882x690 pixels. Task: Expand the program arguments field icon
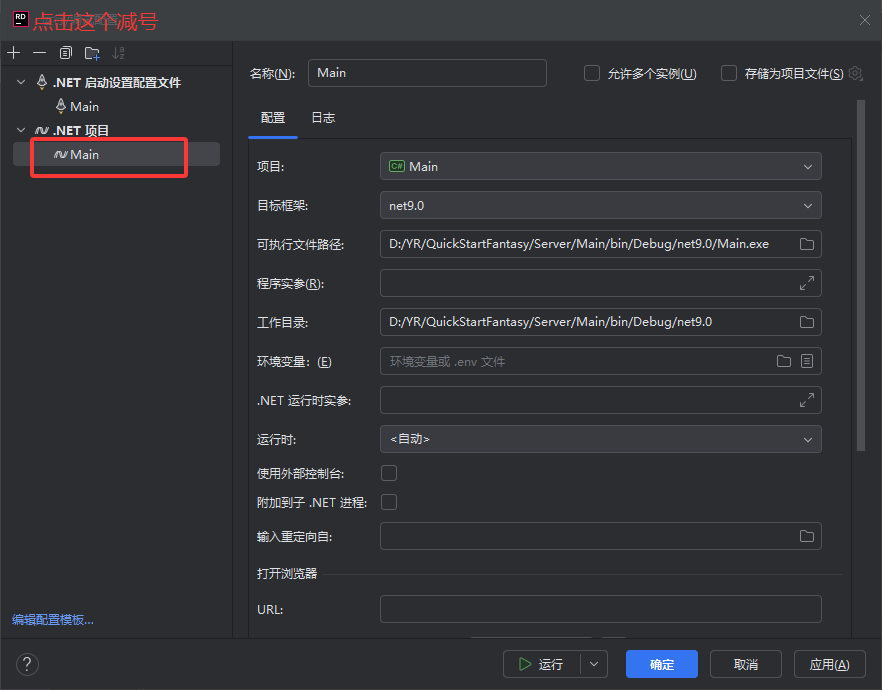[x=806, y=283]
